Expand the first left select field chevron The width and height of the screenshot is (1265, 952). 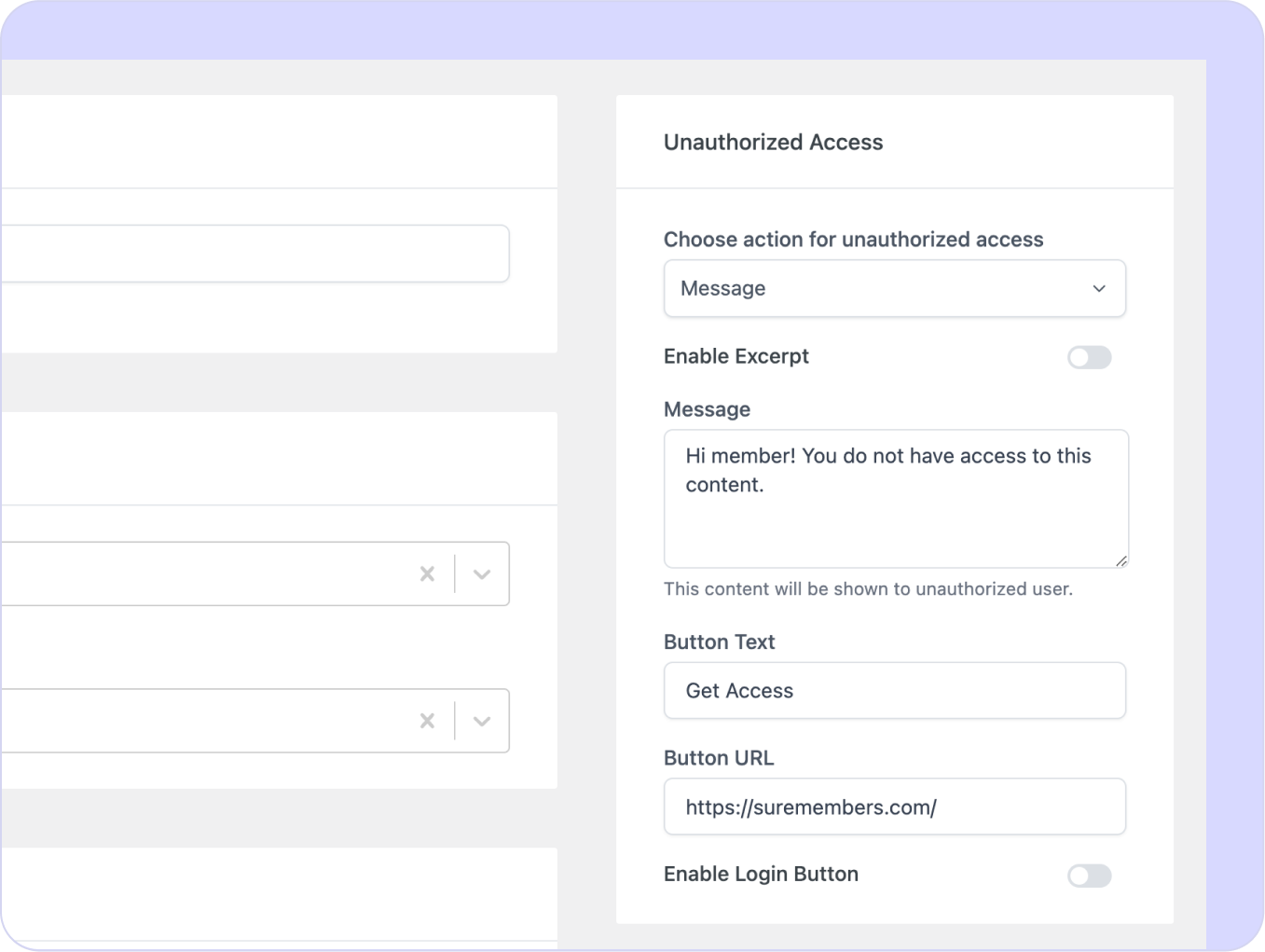click(x=482, y=574)
